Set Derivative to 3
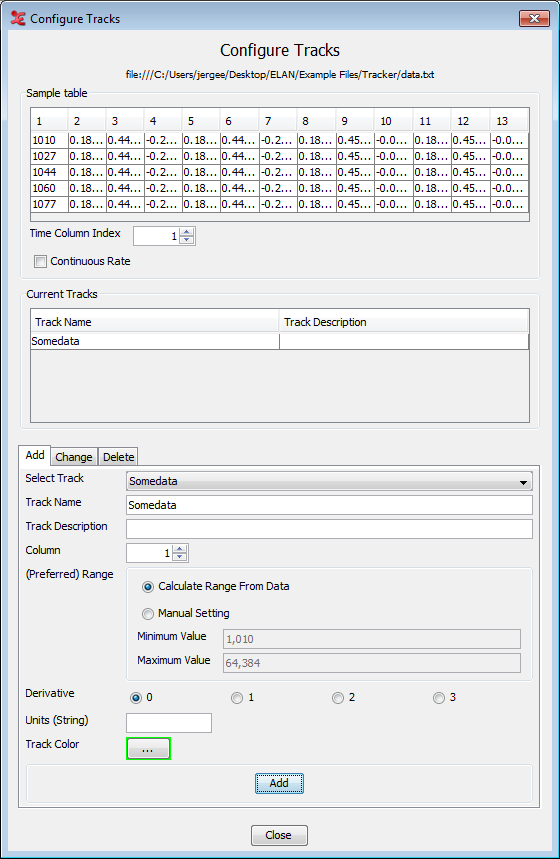This screenshot has height=859, width=560. [x=439, y=697]
